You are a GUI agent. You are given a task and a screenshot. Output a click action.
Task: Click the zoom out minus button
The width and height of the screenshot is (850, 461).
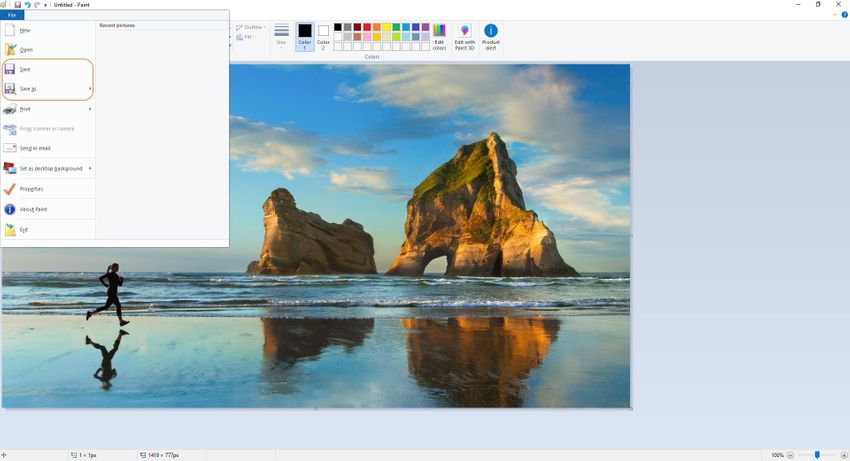point(790,455)
